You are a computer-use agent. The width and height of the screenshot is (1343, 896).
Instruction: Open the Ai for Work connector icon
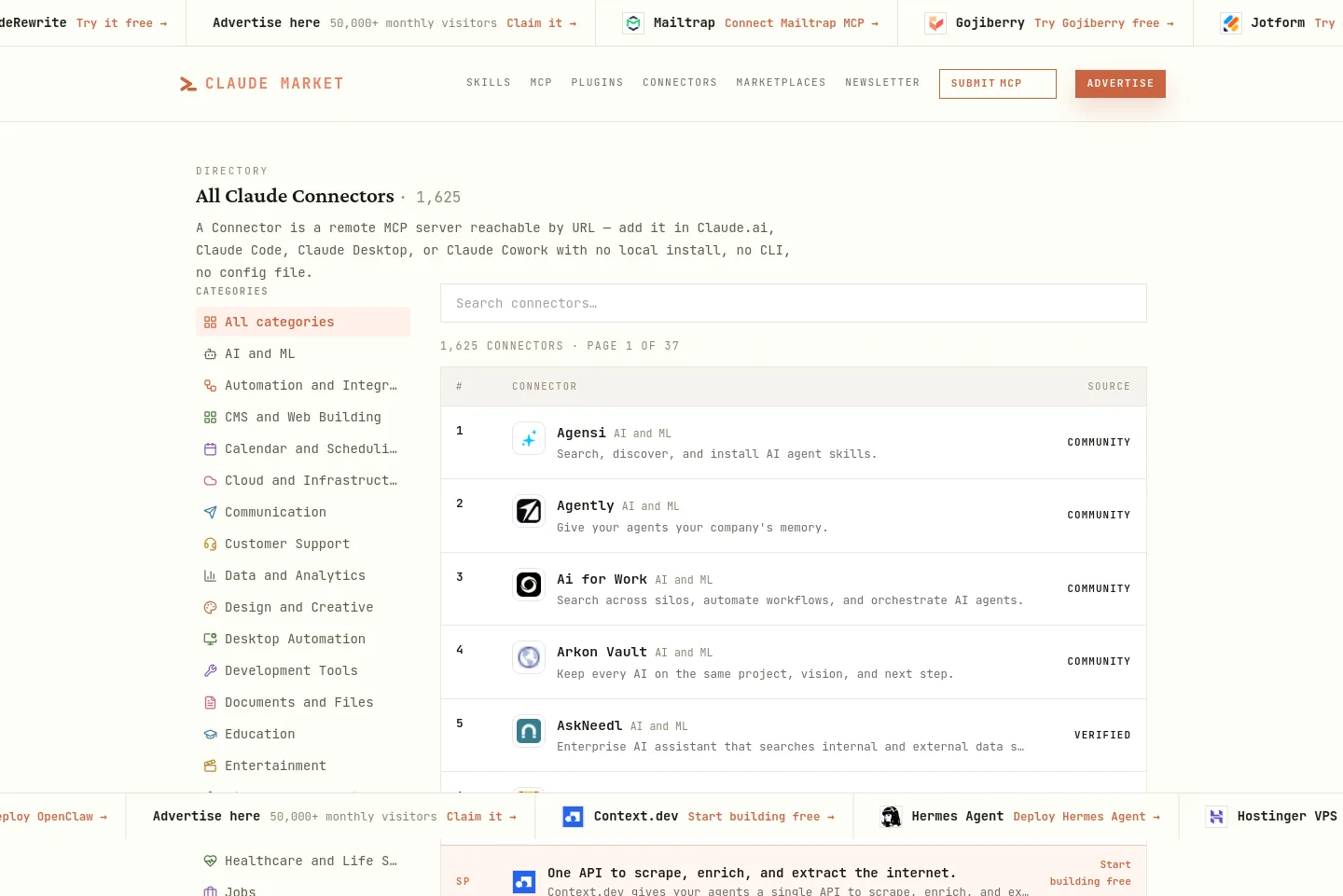click(x=529, y=585)
